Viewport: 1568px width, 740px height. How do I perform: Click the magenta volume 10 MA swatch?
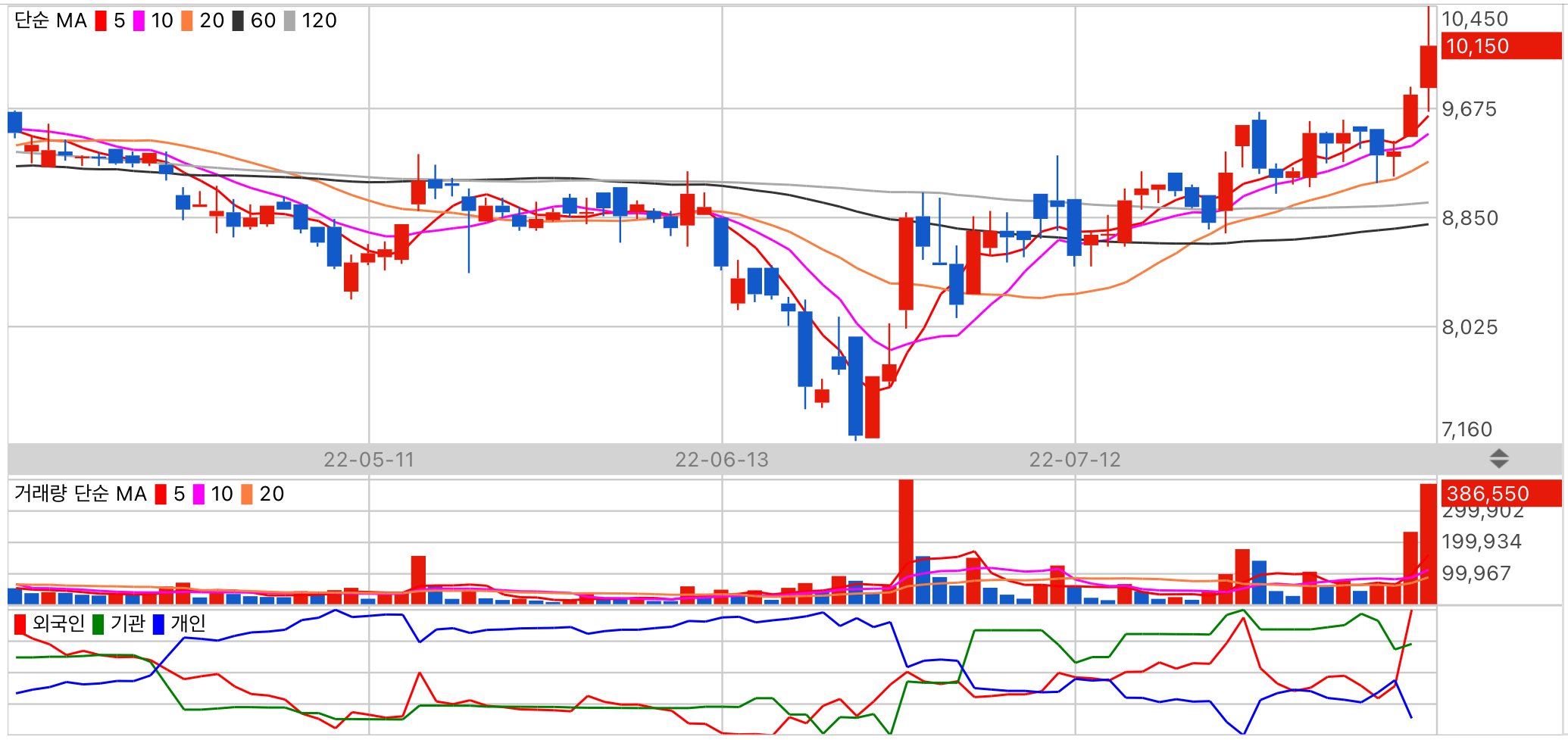pyautogui.click(x=198, y=494)
